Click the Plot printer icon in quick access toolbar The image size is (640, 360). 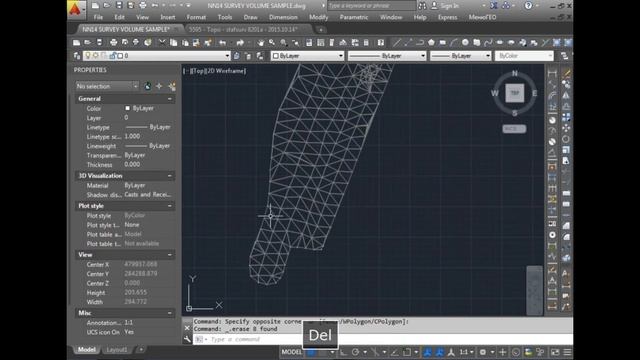pos(142,6)
